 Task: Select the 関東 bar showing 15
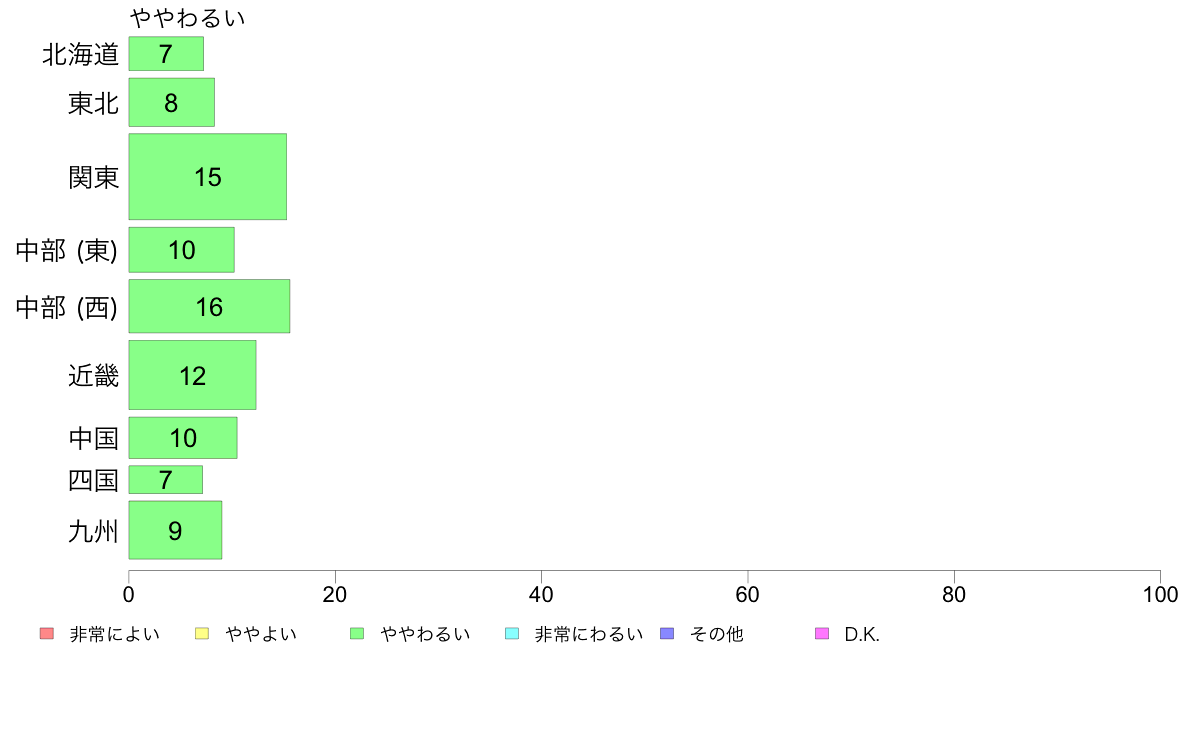pyautogui.click(x=208, y=177)
